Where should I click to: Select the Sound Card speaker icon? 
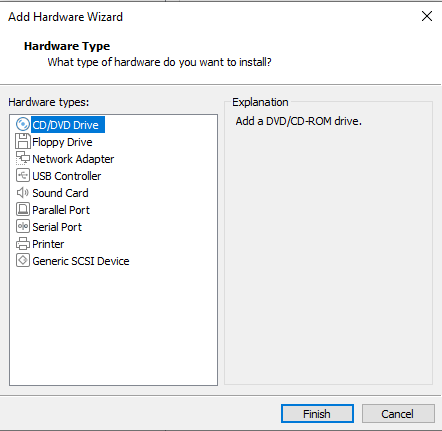pyautogui.click(x=23, y=192)
